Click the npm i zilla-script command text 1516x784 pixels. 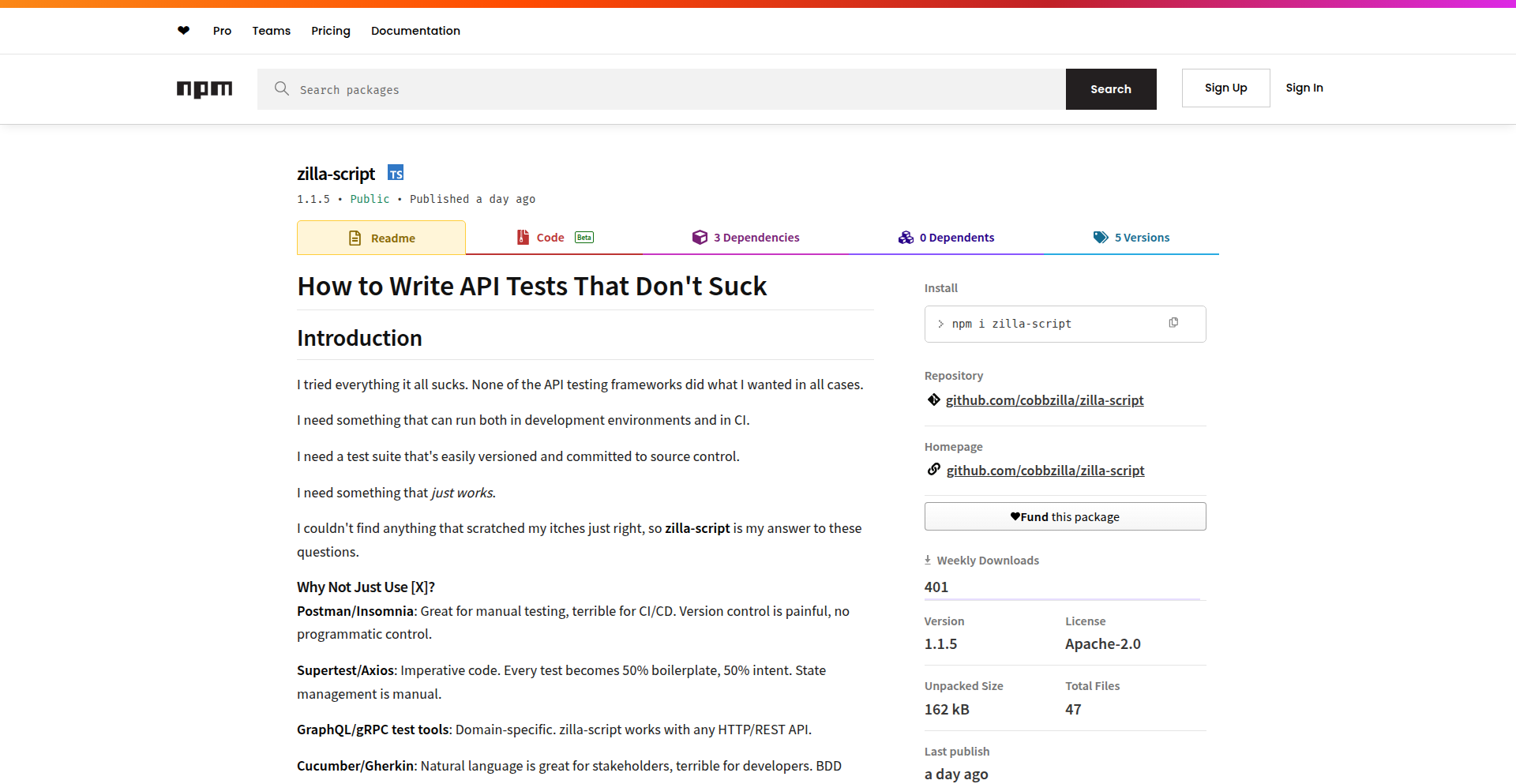[x=1011, y=324]
